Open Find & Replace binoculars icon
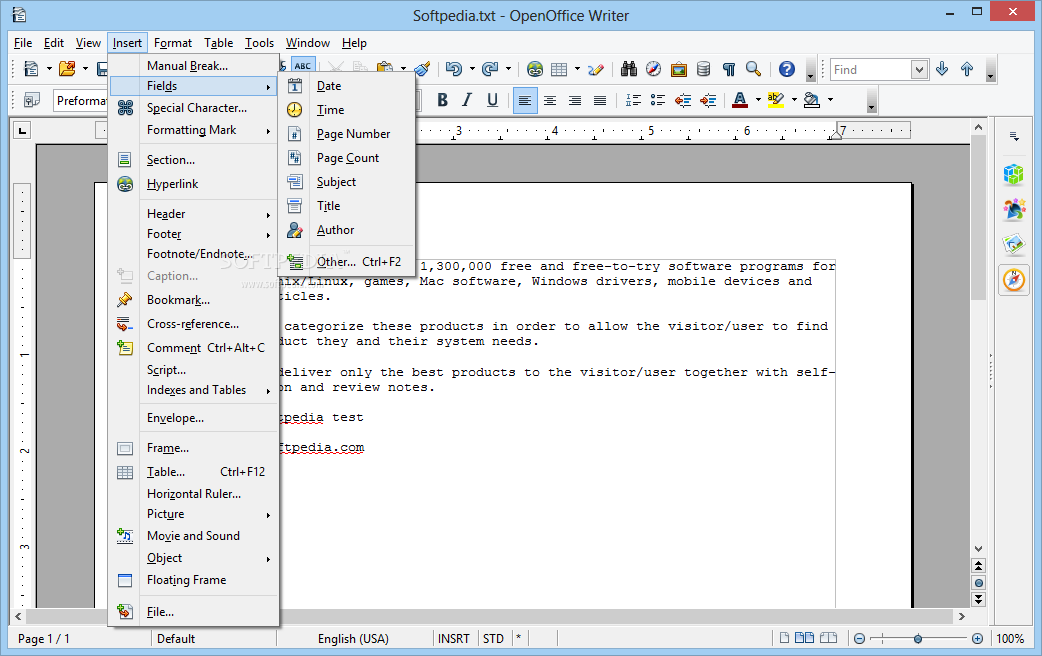Viewport: 1042px width, 656px height. tap(629, 69)
